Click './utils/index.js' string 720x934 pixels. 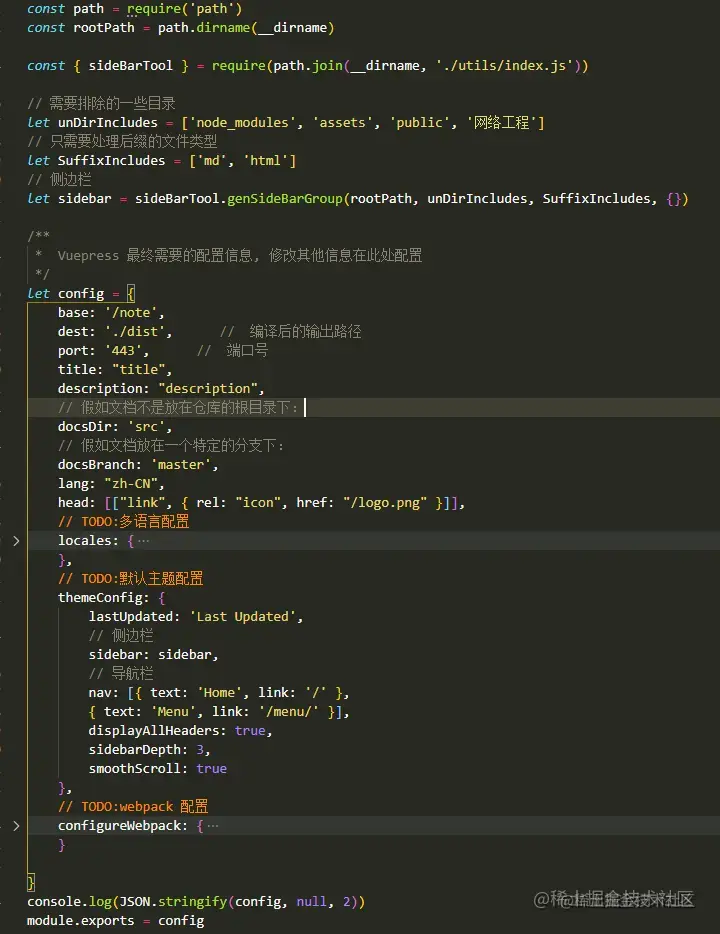(505, 66)
